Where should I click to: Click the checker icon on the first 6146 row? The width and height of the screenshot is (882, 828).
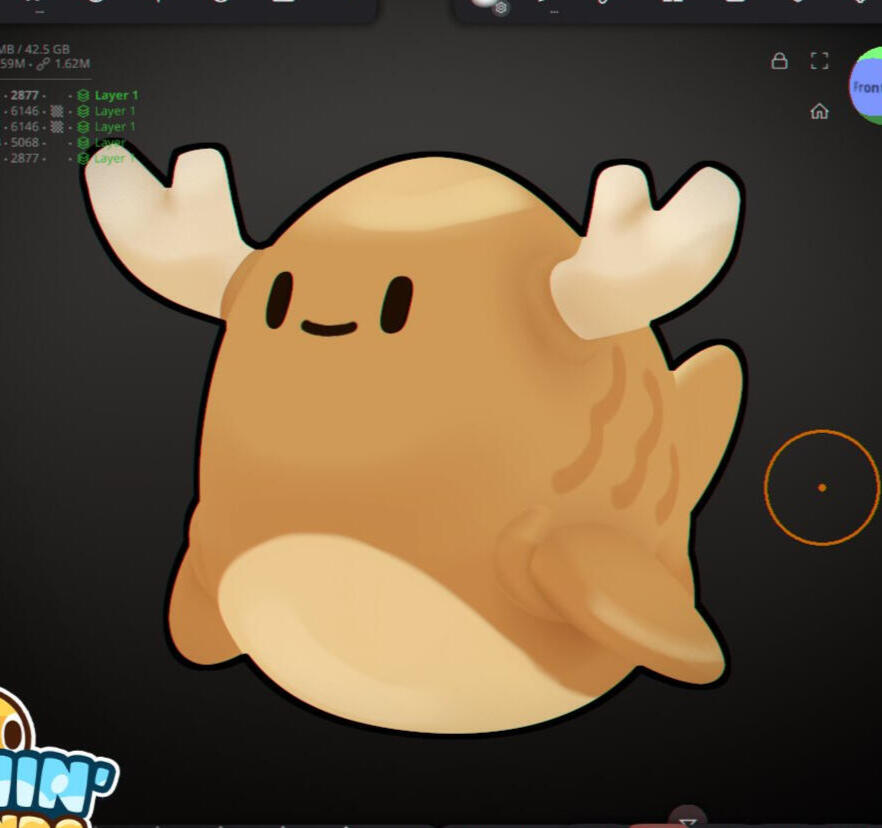[x=57, y=111]
